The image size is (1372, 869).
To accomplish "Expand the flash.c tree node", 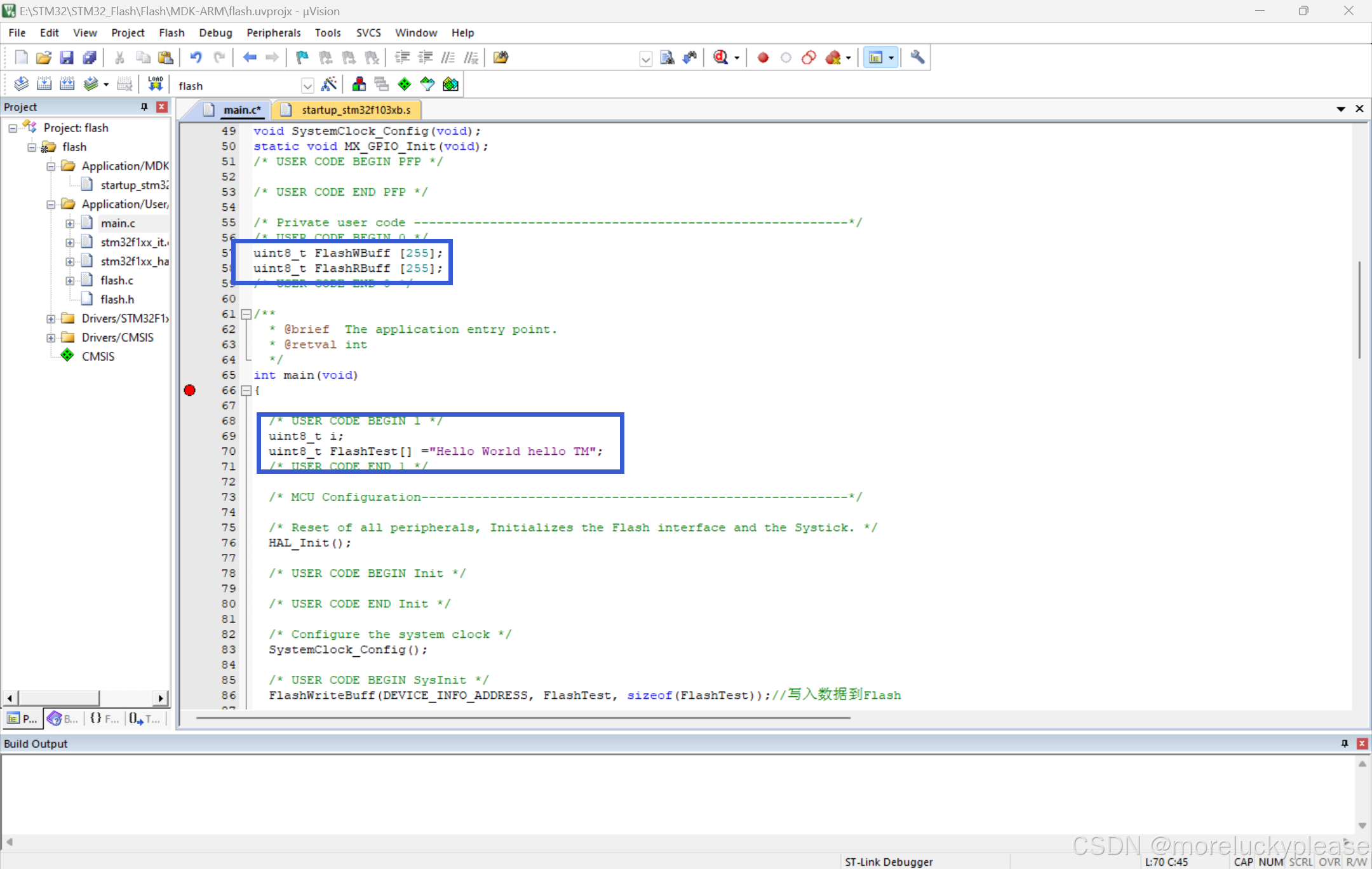I will click(x=70, y=281).
